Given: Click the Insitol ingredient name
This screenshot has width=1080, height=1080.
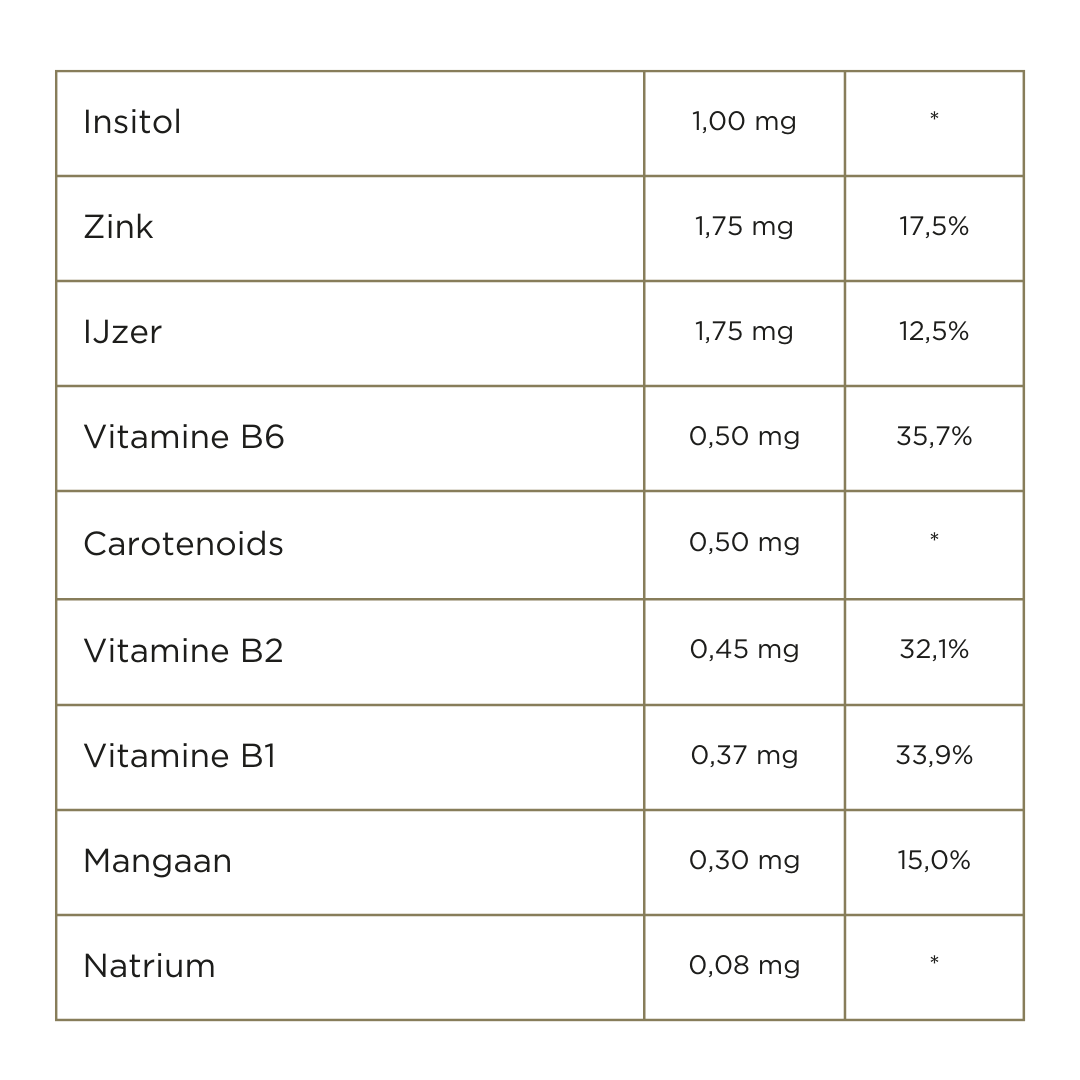Looking at the screenshot, I should [132, 122].
